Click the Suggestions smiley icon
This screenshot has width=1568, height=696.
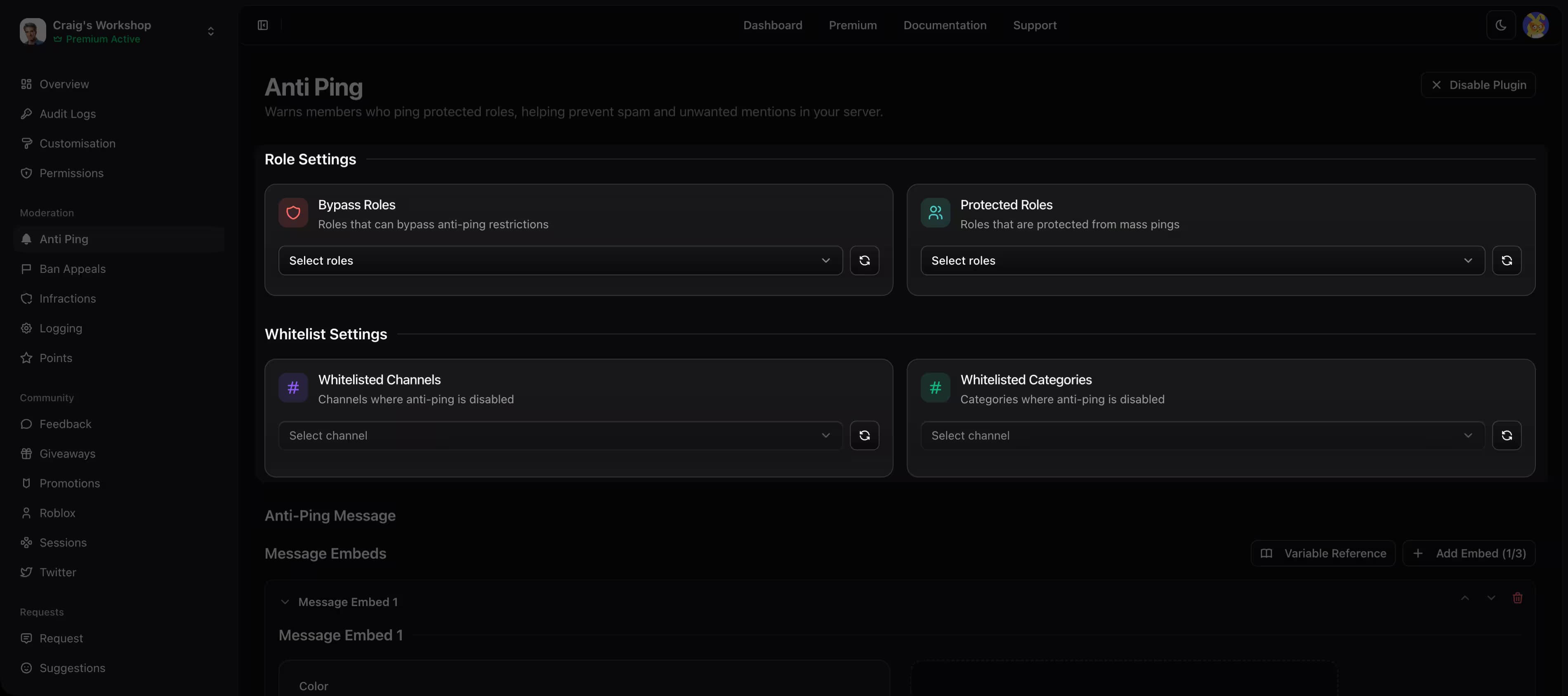tap(26, 668)
